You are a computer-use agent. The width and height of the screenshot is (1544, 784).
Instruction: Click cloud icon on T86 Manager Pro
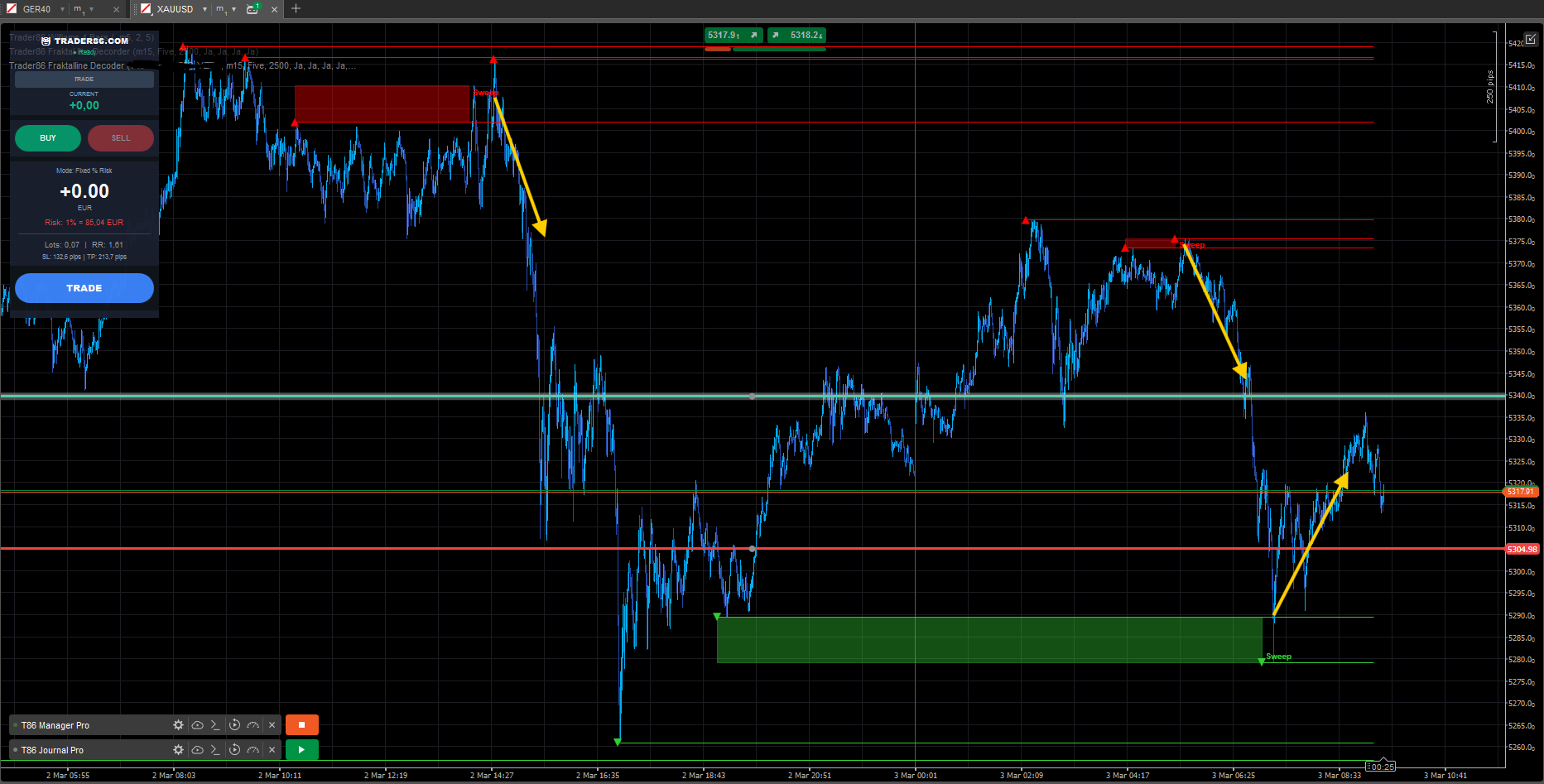[197, 725]
